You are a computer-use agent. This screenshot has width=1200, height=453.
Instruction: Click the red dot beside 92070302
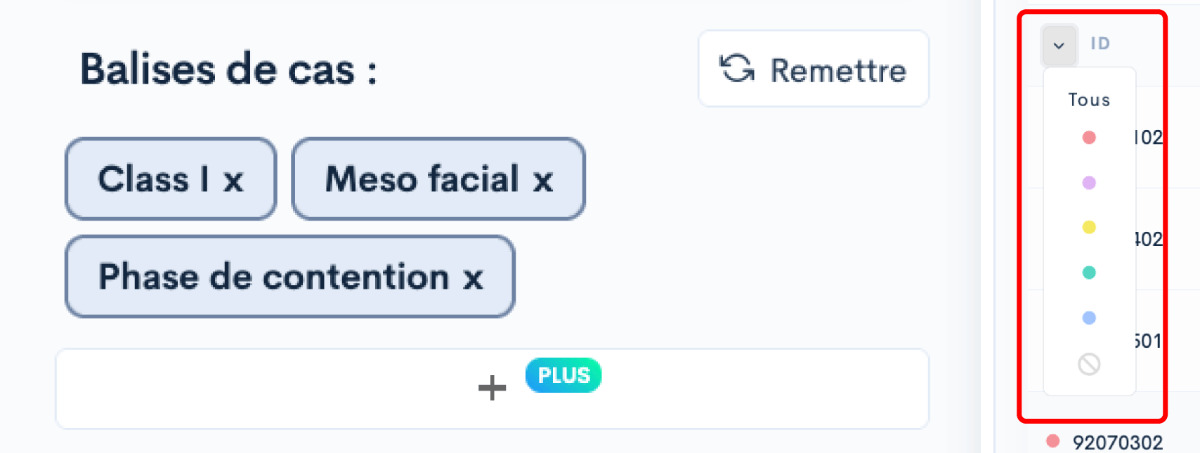tap(1053, 441)
